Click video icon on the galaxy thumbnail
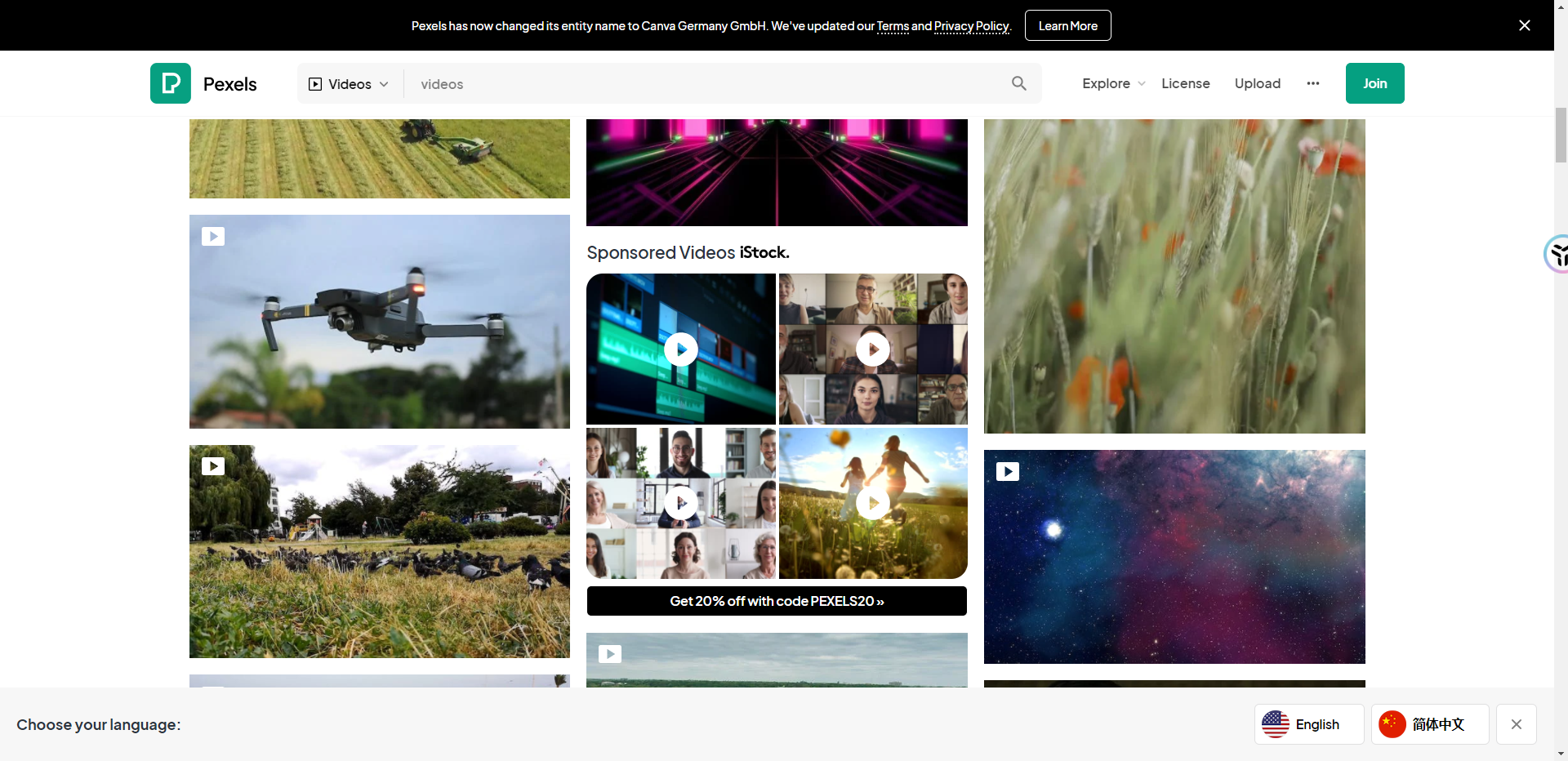 tap(1007, 472)
